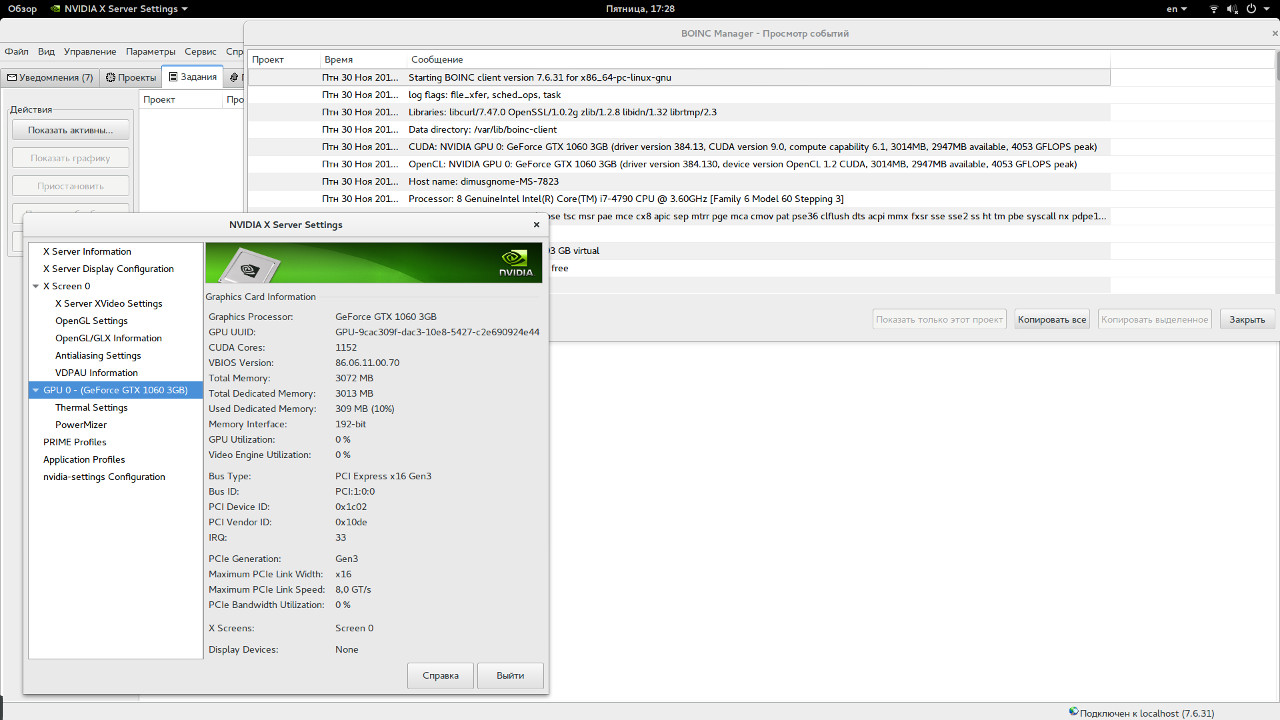The height and width of the screenshot is (720, 1280).
Task: Select Application Profiles in the tree
Action: click(x=84, y=460)
